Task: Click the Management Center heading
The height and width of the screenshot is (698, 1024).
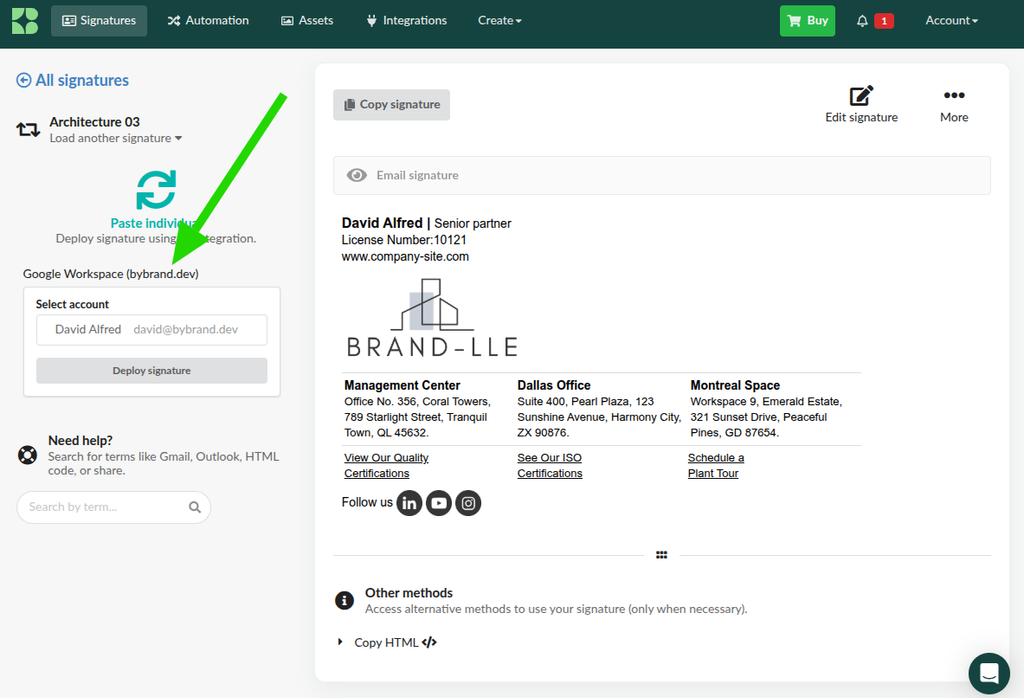Action: coord(402,385)
